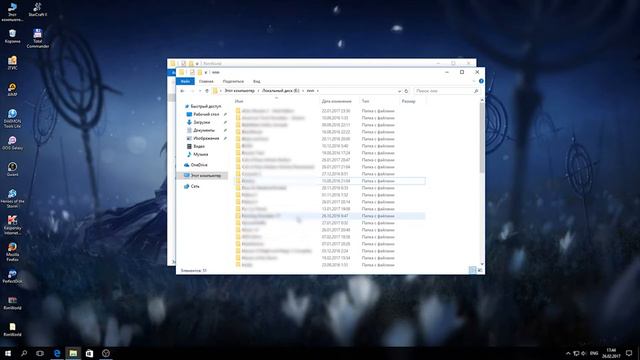640x360 pixels.
Task: Refresh the Explorer folder view
Action: pos(406,91)
